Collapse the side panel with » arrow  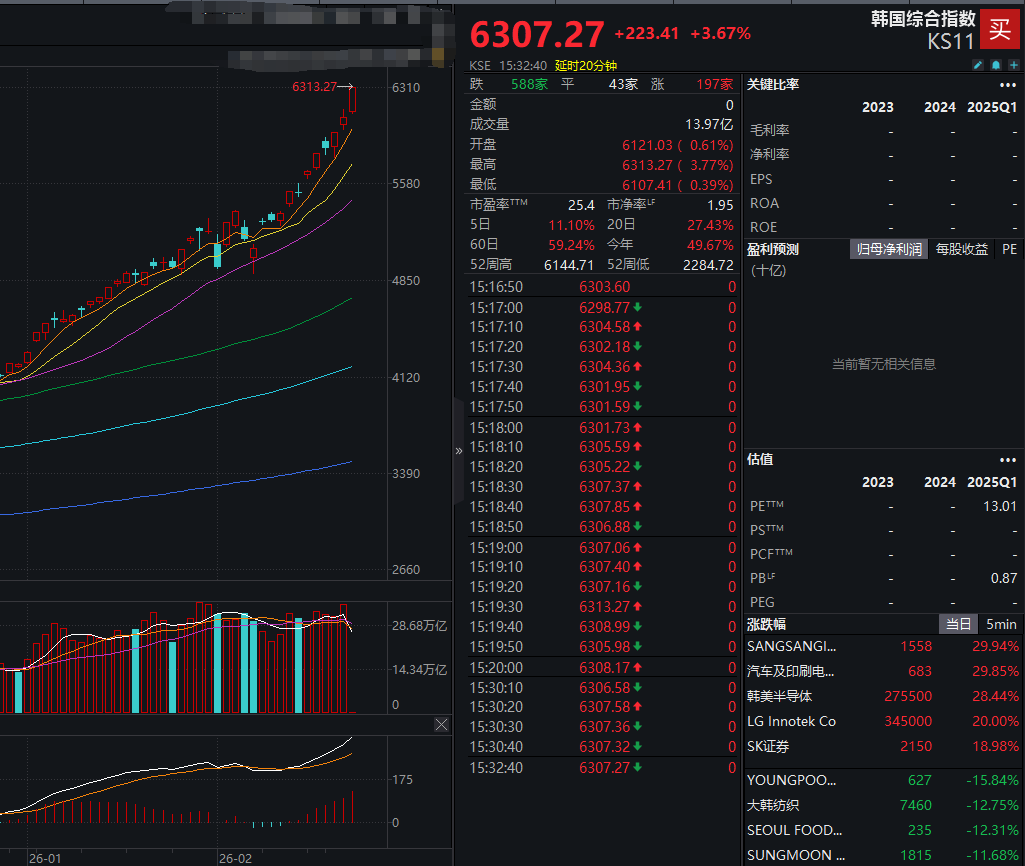(x=459, y=451)
